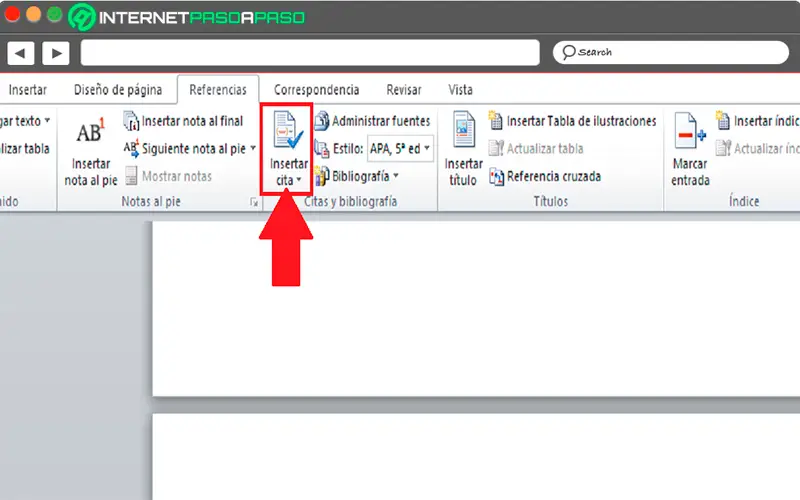The width and height of the screenshot is (800, 500).
Task: Click the greyed Actualizar tabla icon in Títulos
Action: pyautogui.click(x=496, y=148)
